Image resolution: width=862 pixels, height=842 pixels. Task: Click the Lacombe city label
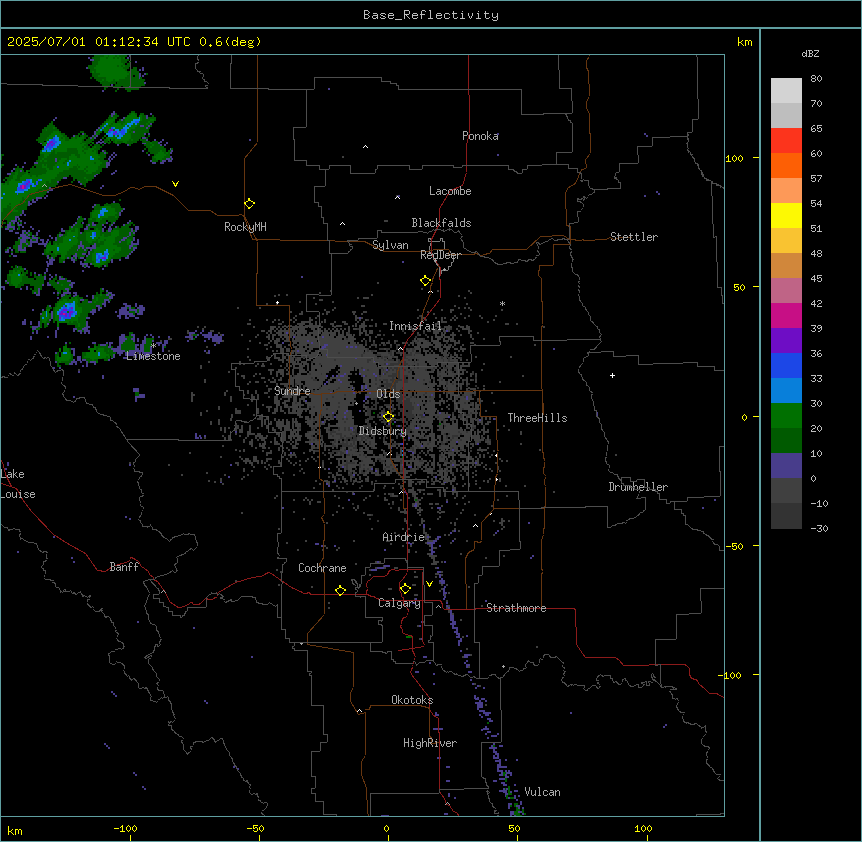(x=450, y=191)
